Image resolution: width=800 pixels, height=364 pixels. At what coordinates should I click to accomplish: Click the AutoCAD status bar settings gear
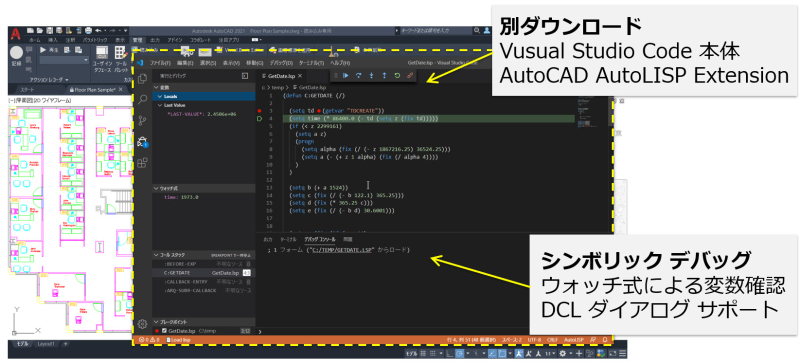(562, 353)
